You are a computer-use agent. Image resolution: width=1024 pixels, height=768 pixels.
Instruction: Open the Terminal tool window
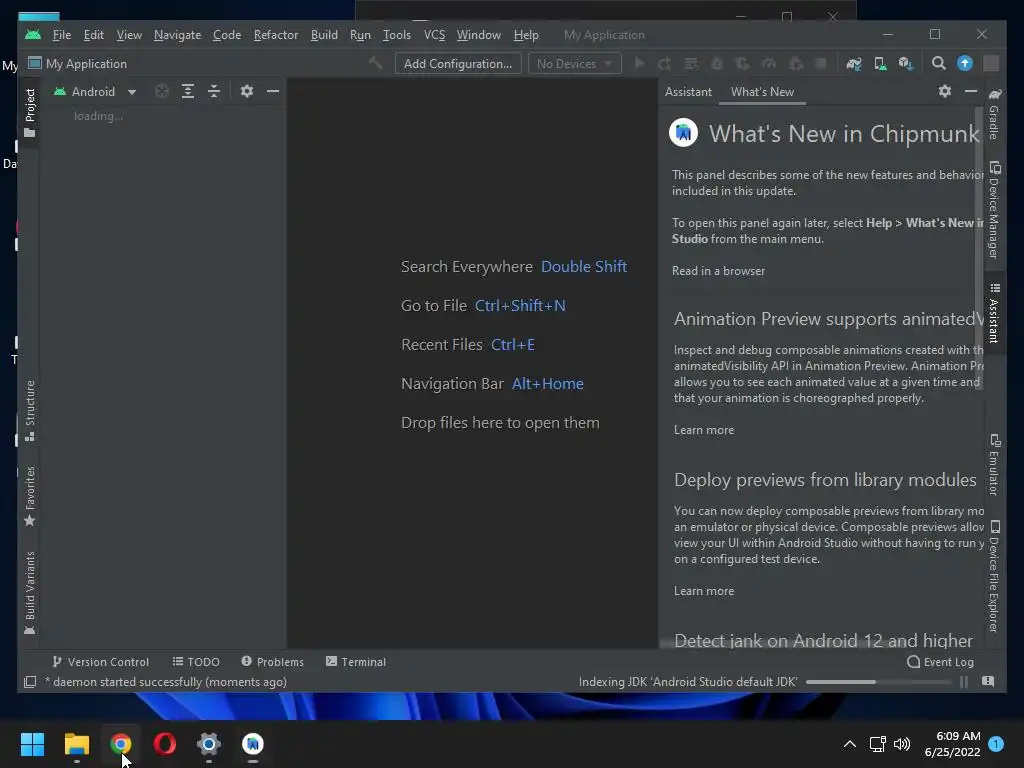[x=356, y=662]
